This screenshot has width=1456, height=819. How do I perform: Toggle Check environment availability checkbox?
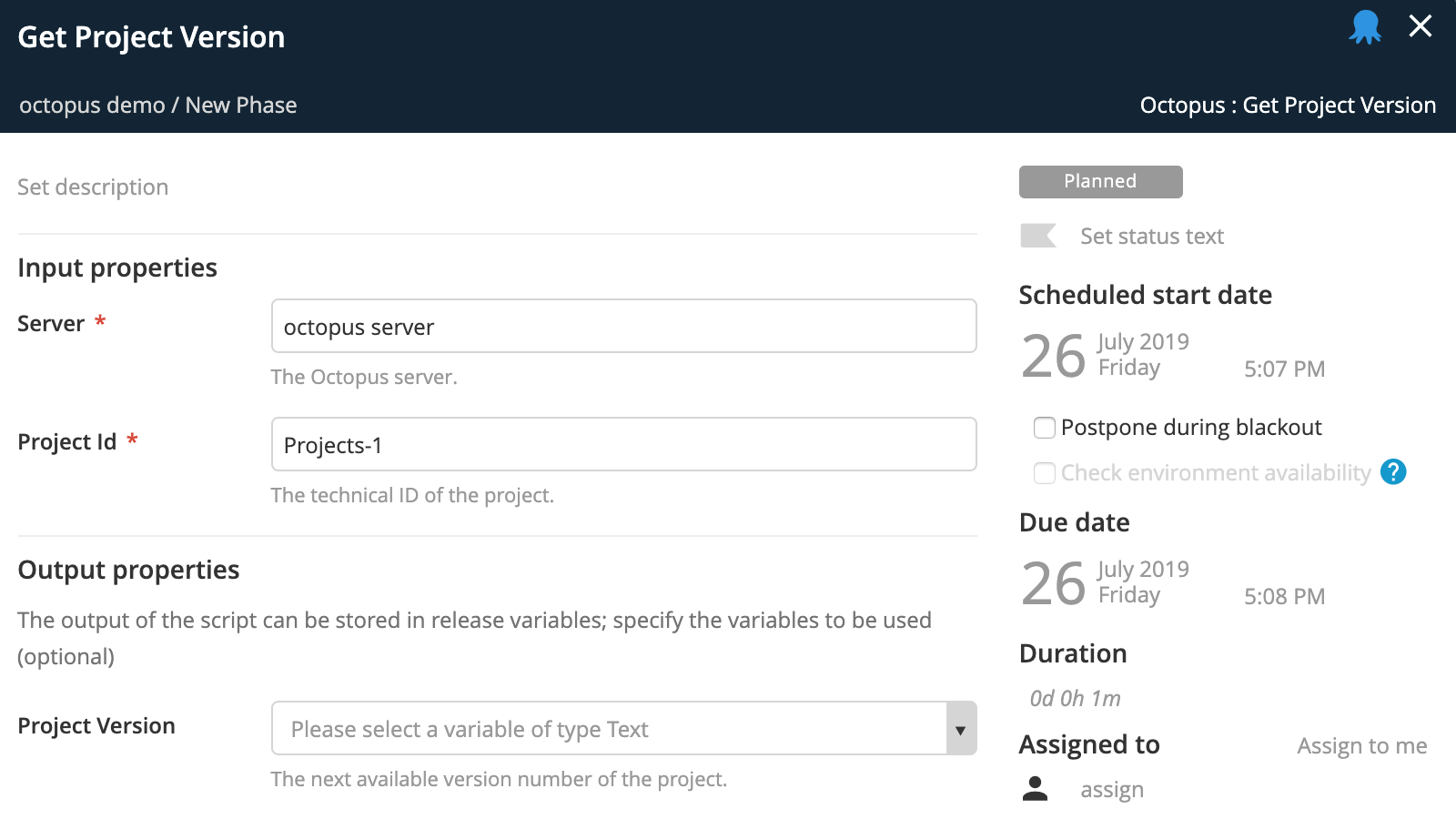1045,473
